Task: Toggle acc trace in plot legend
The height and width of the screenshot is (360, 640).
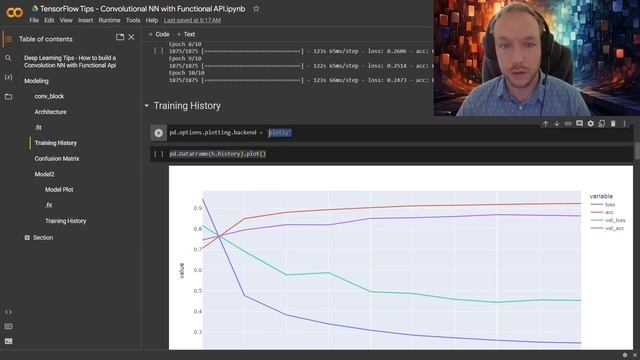Action: tap(602, 212)
